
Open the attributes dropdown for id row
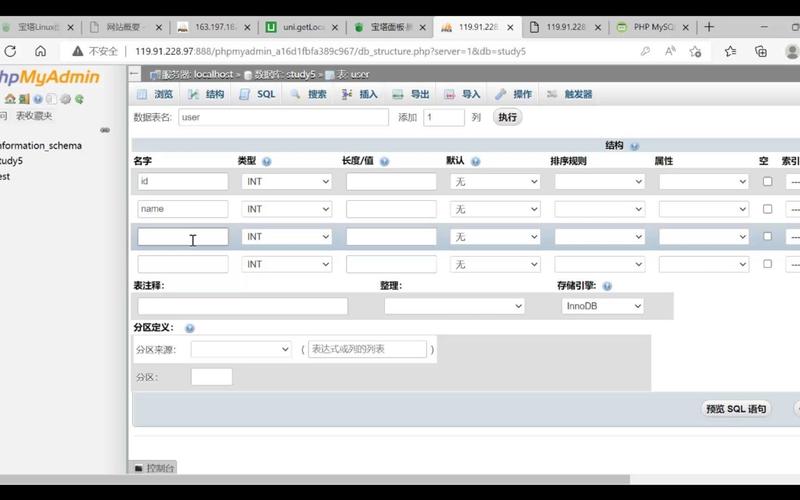tap(704, 182)
